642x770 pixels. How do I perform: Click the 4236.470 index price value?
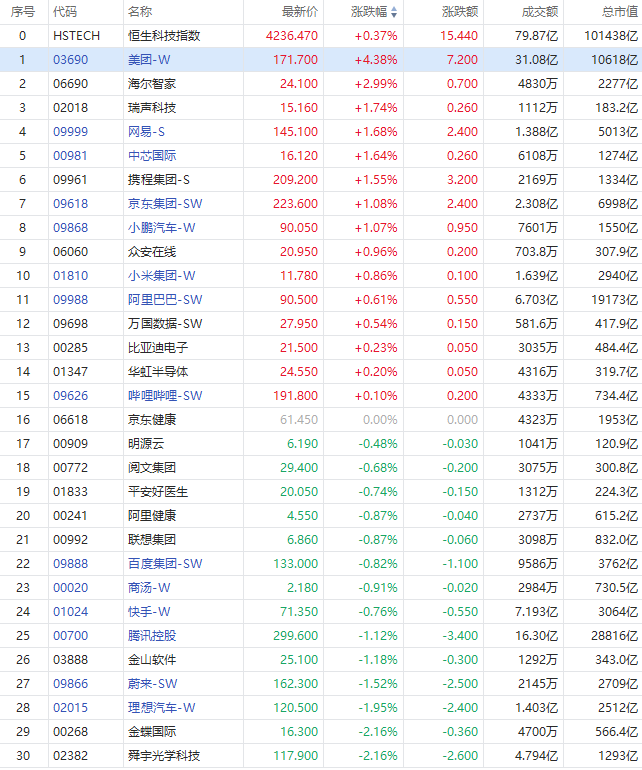point(292,36)
